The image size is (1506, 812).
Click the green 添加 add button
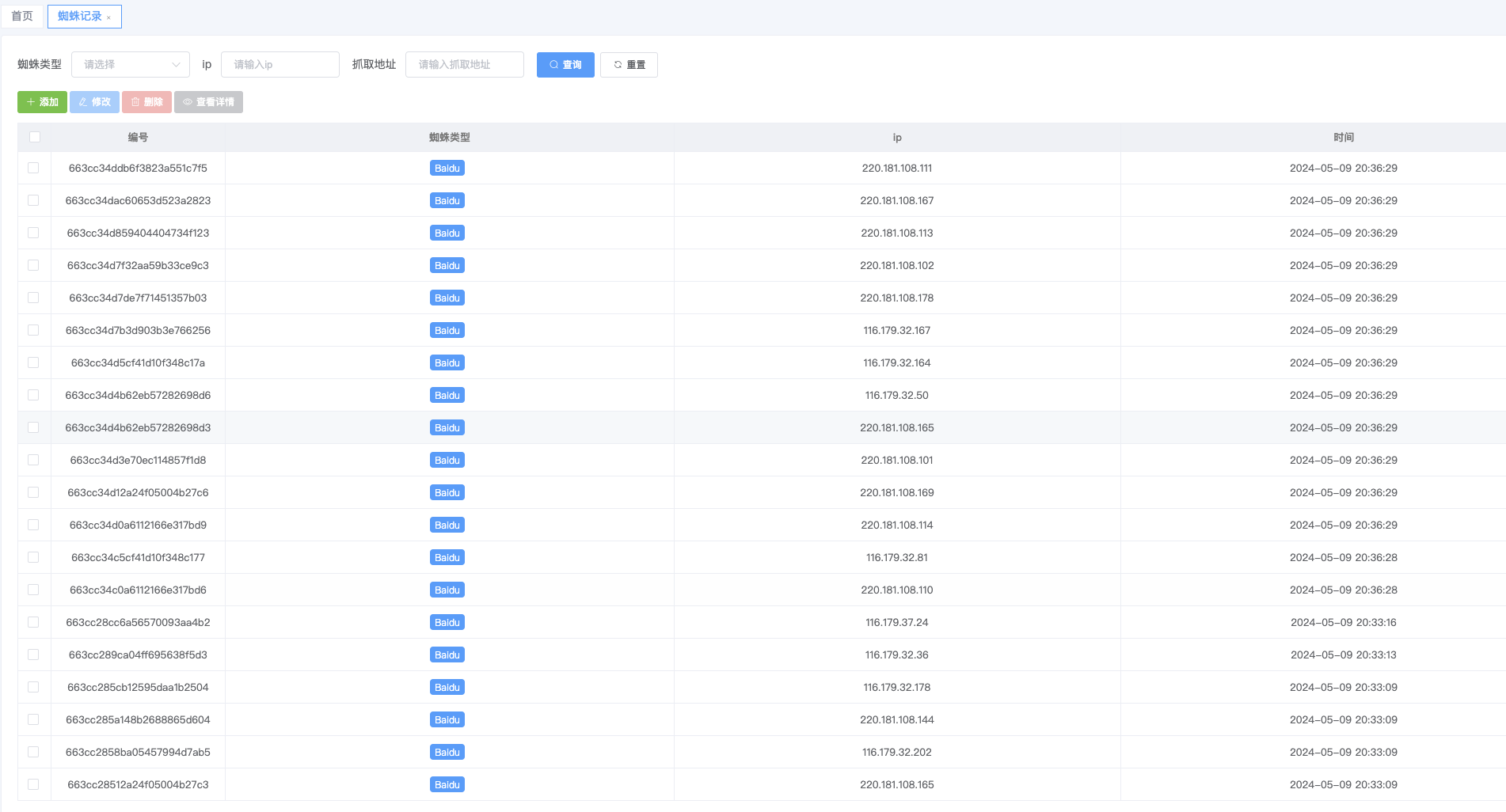42,102
